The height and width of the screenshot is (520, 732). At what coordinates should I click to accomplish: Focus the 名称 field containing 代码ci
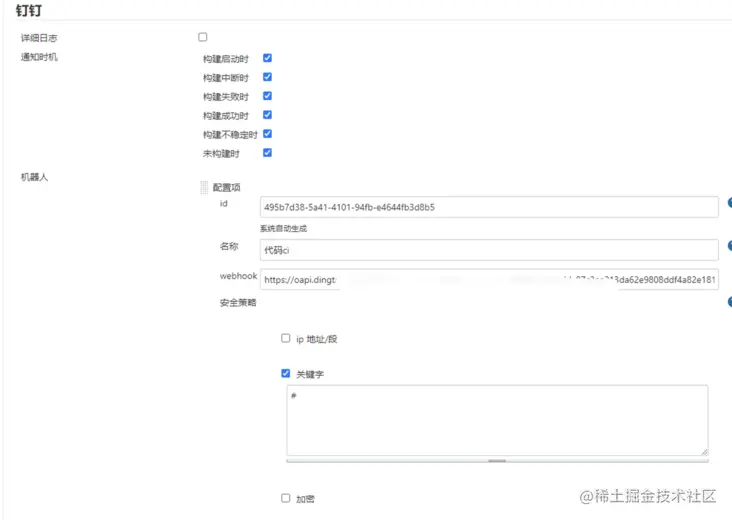[489, 250]
